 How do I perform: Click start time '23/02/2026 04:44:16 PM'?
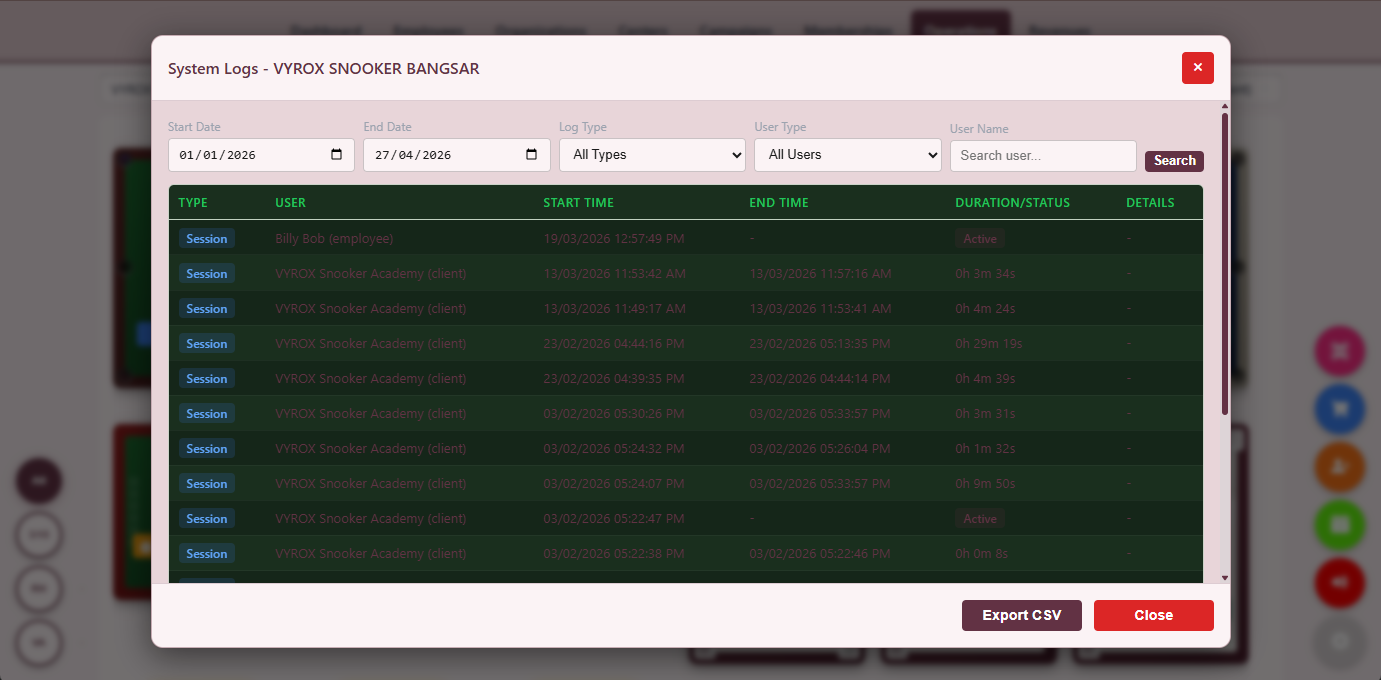pyautogui.click(x=614, y=344)
